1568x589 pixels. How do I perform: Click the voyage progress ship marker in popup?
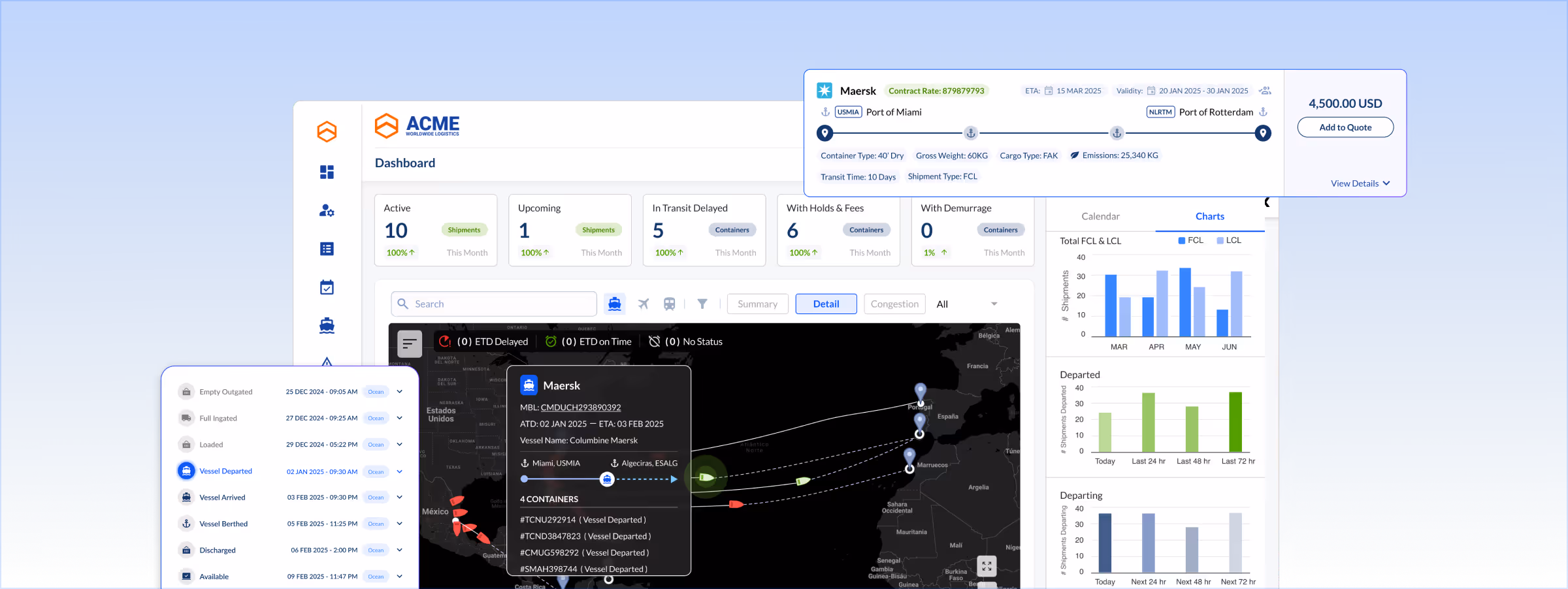coord(607,479)
